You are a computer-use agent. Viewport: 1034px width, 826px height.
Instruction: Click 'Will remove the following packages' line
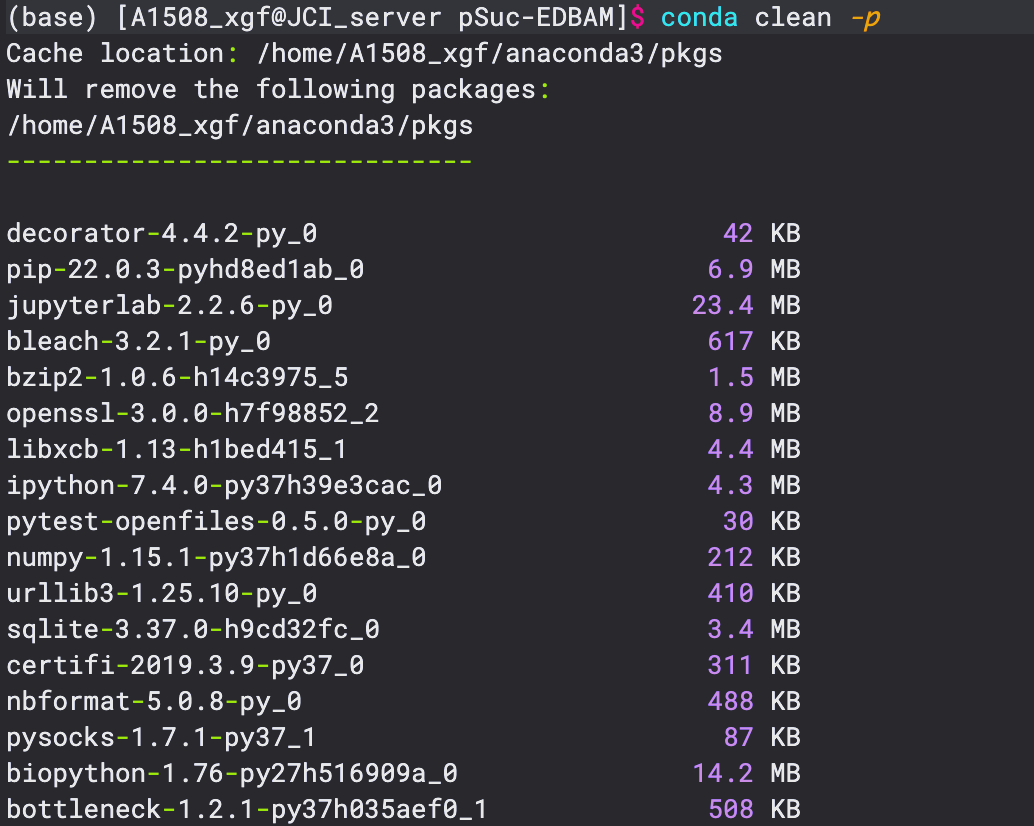coord(278,90)
